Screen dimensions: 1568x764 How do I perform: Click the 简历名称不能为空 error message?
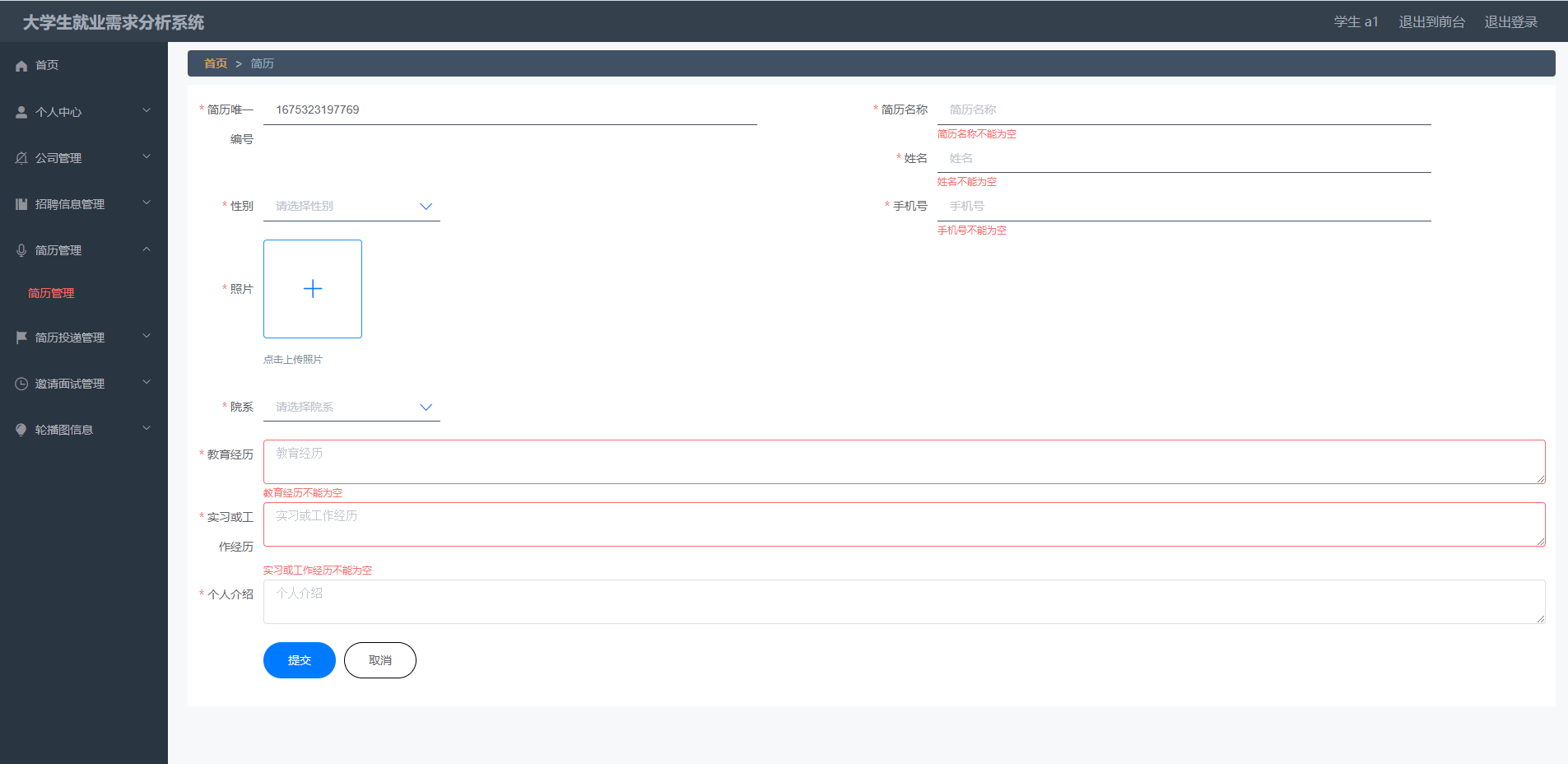[x=977, y=134]
